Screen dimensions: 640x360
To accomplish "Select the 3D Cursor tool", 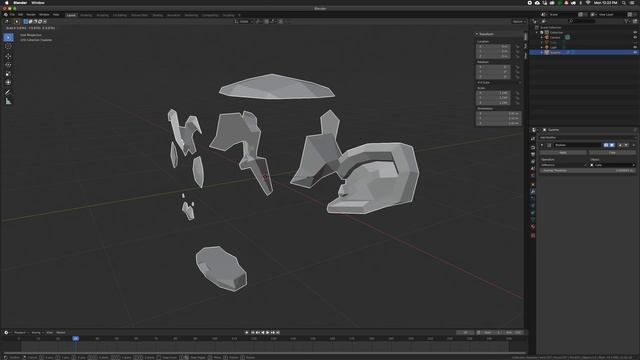I will pyautogui.click(x=8, y=47).
